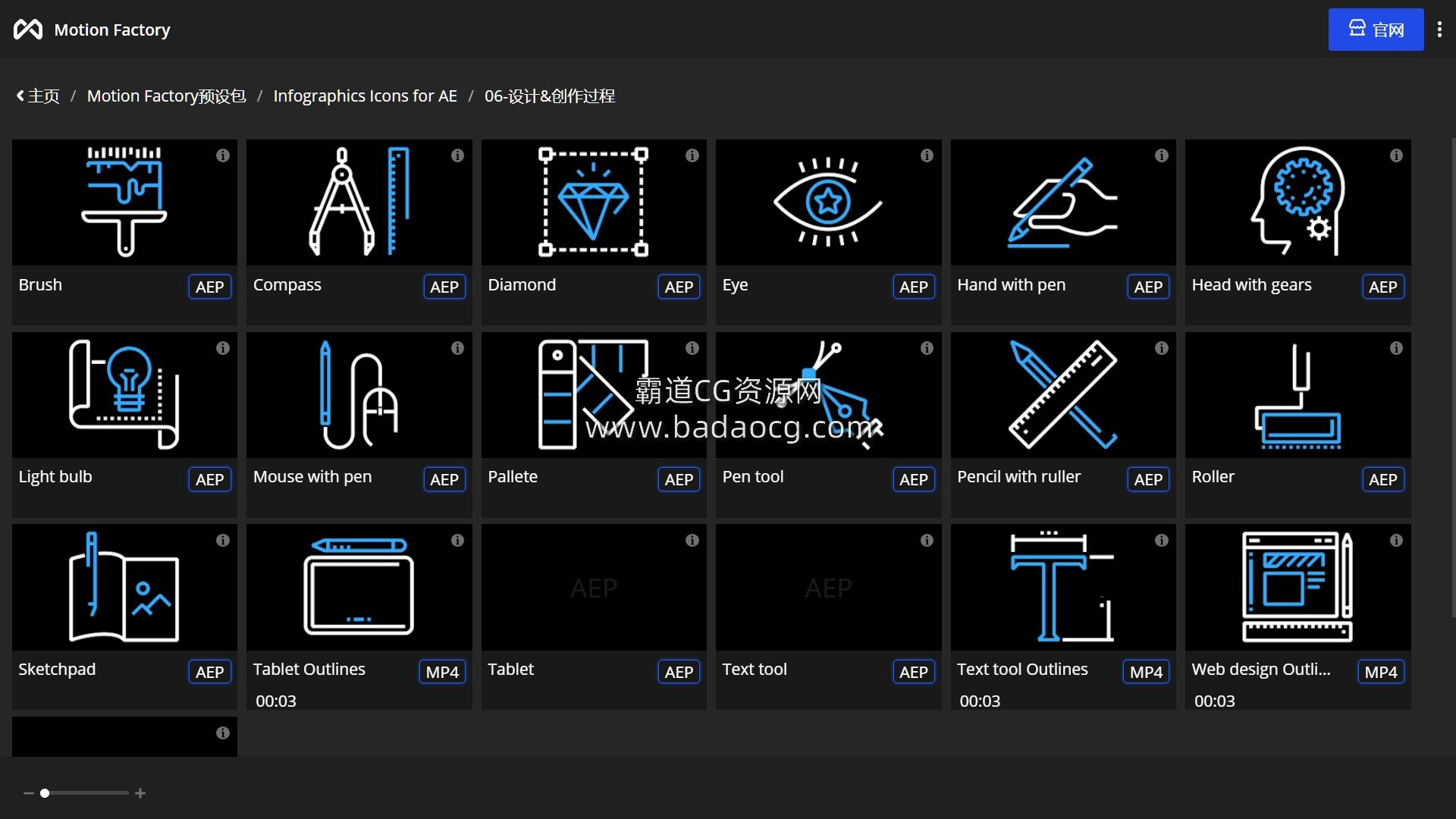The width and height of the screenshot is (1456, 819).
Task: Select the Text tool AEP placeholder thumbnail
Action: coord(828,587)
